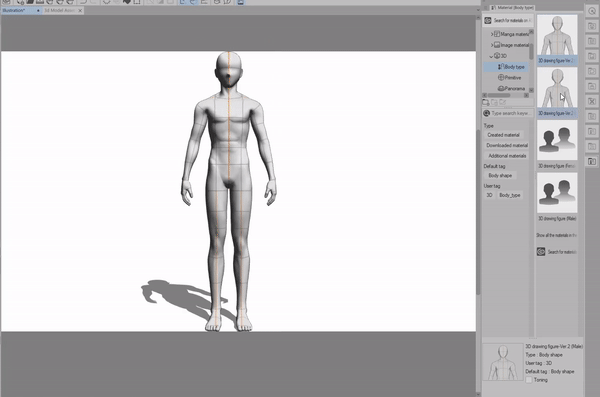Screen dimensions: 600x397
Task: Click the delete material icon with X in right sidebar
Action: [x=592, y=101]
